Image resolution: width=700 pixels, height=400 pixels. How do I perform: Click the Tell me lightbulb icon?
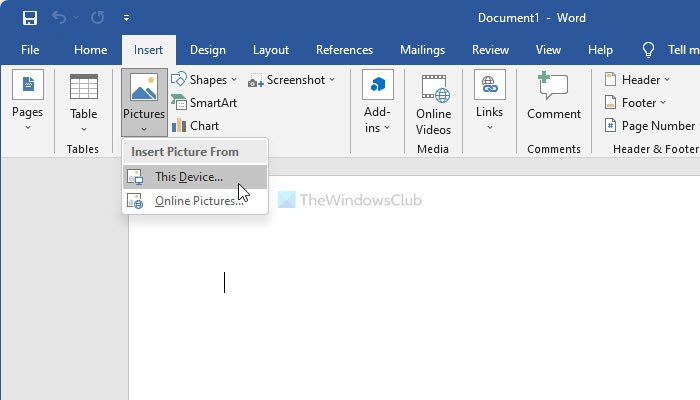tap(648, 50)
